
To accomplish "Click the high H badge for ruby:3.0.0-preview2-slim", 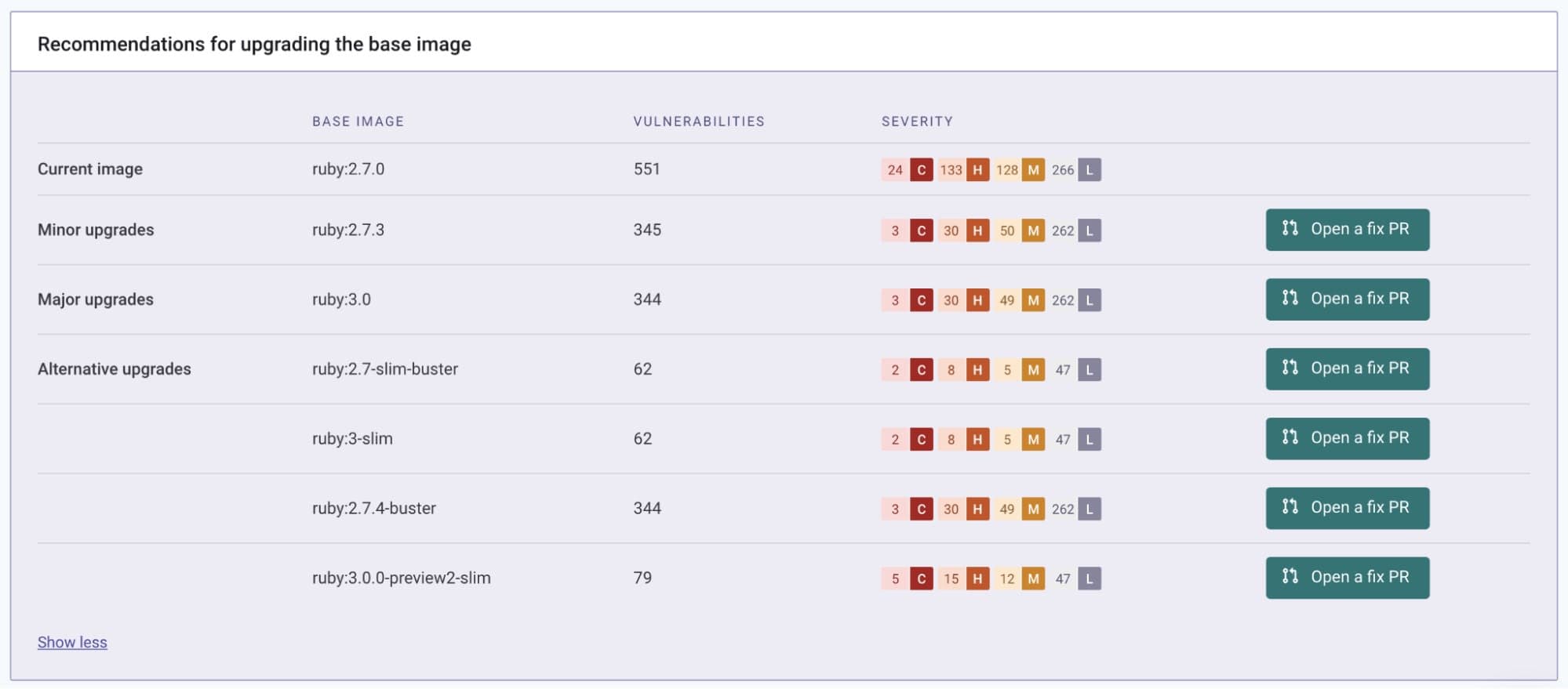I will [977, 578].
